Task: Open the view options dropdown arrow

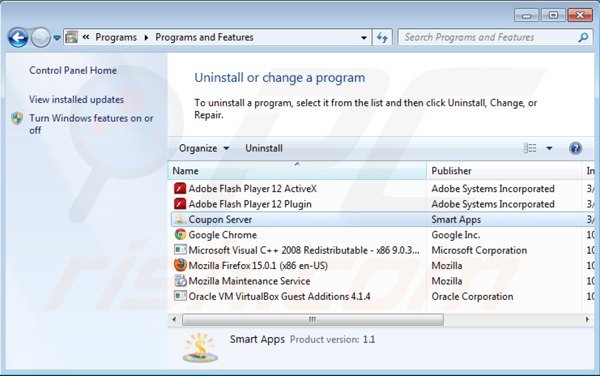Action: pyautogui.click(x=549, y=148)
